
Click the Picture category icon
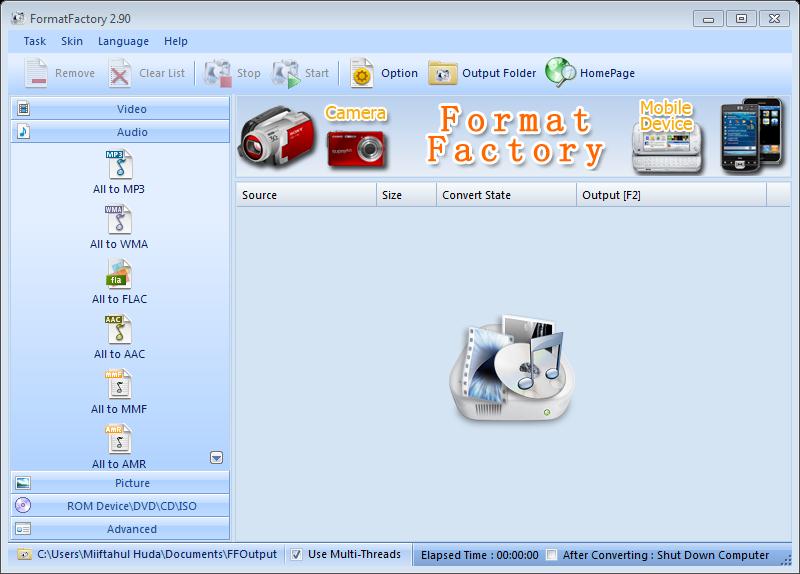pos(23,483)
